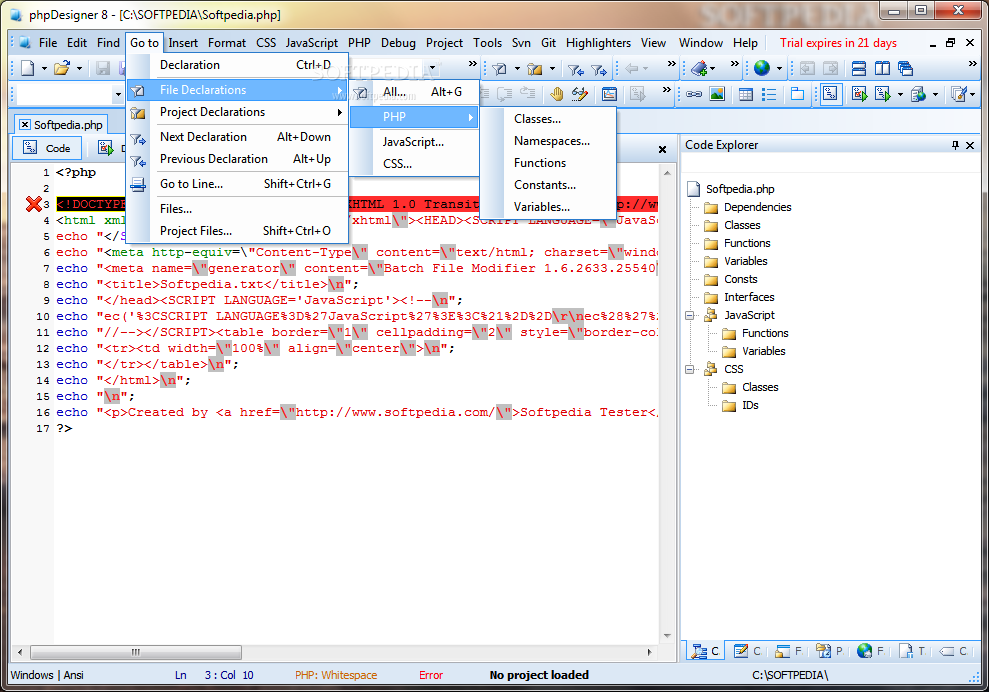
Task: Click the glasses-and-pencil toolbar icon
Action: 580,95
